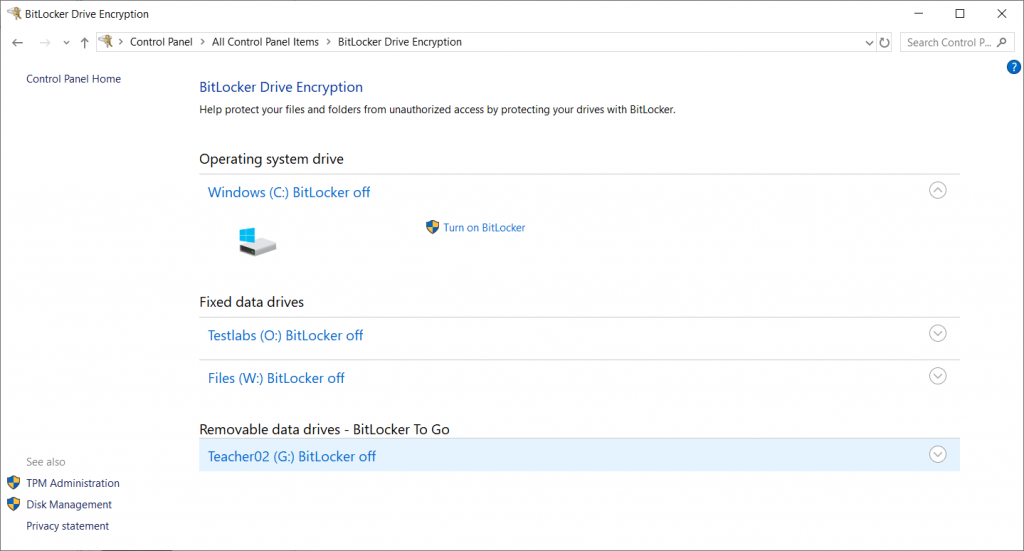Expand the Testlabs (O:) drive section
Screen dimensions: 1024x551
[x=938, y=333]
